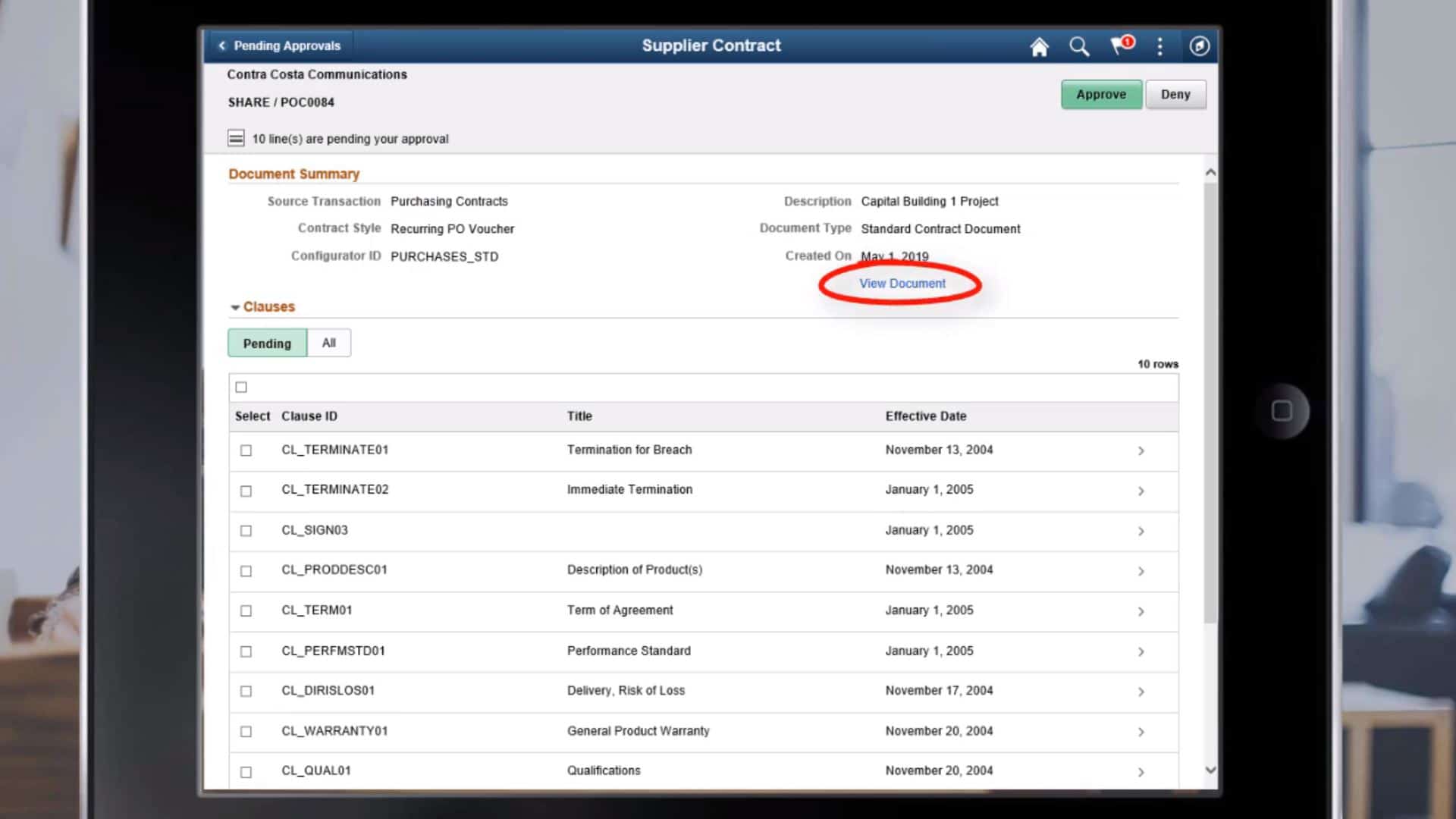Open the NavBar compass icon
Screen dimensions: 1456x819
pyautogui.click(x=1200, y=46)
